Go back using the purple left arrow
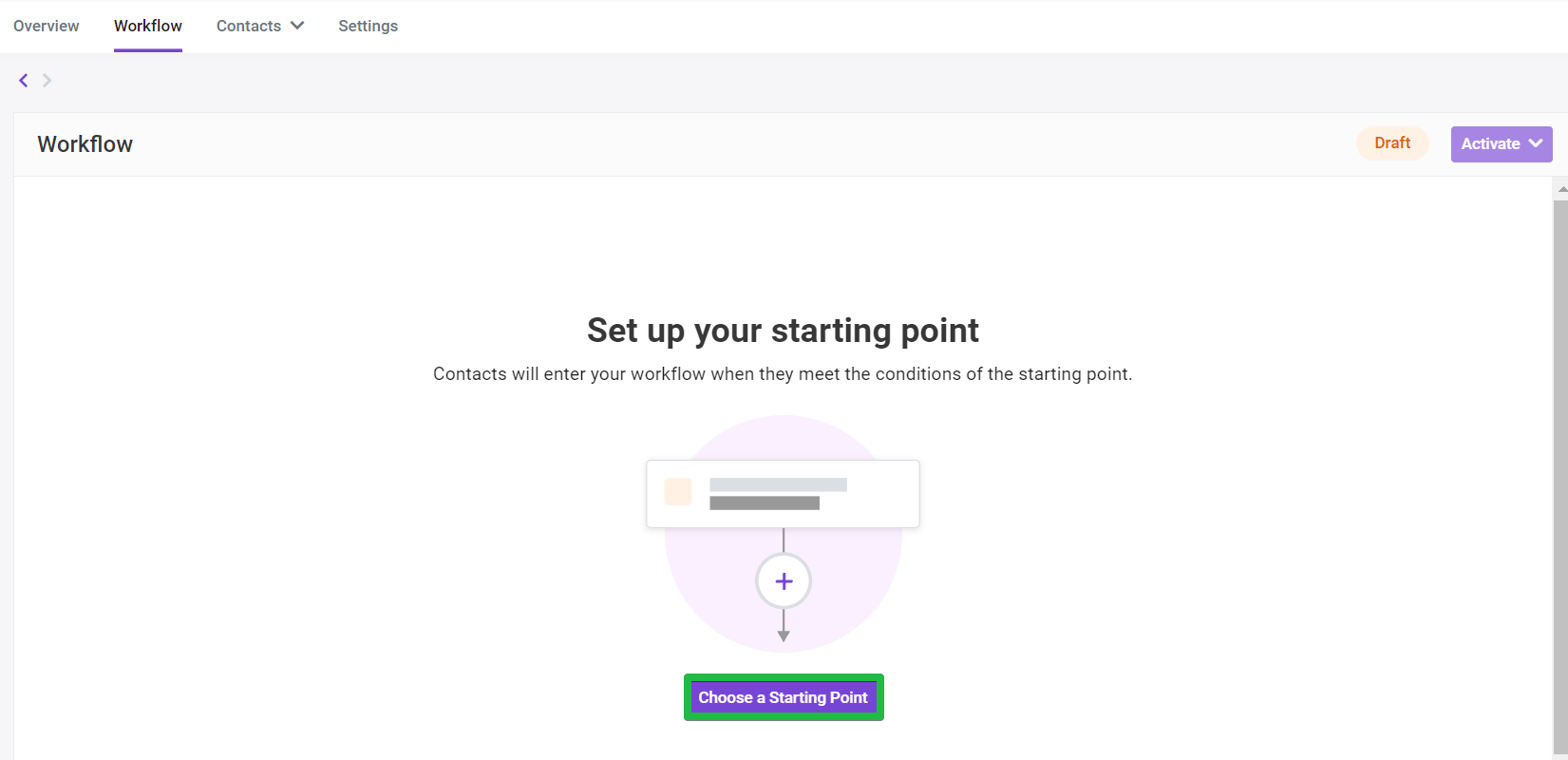This screenshot has width=1568, height=760. 24,81
